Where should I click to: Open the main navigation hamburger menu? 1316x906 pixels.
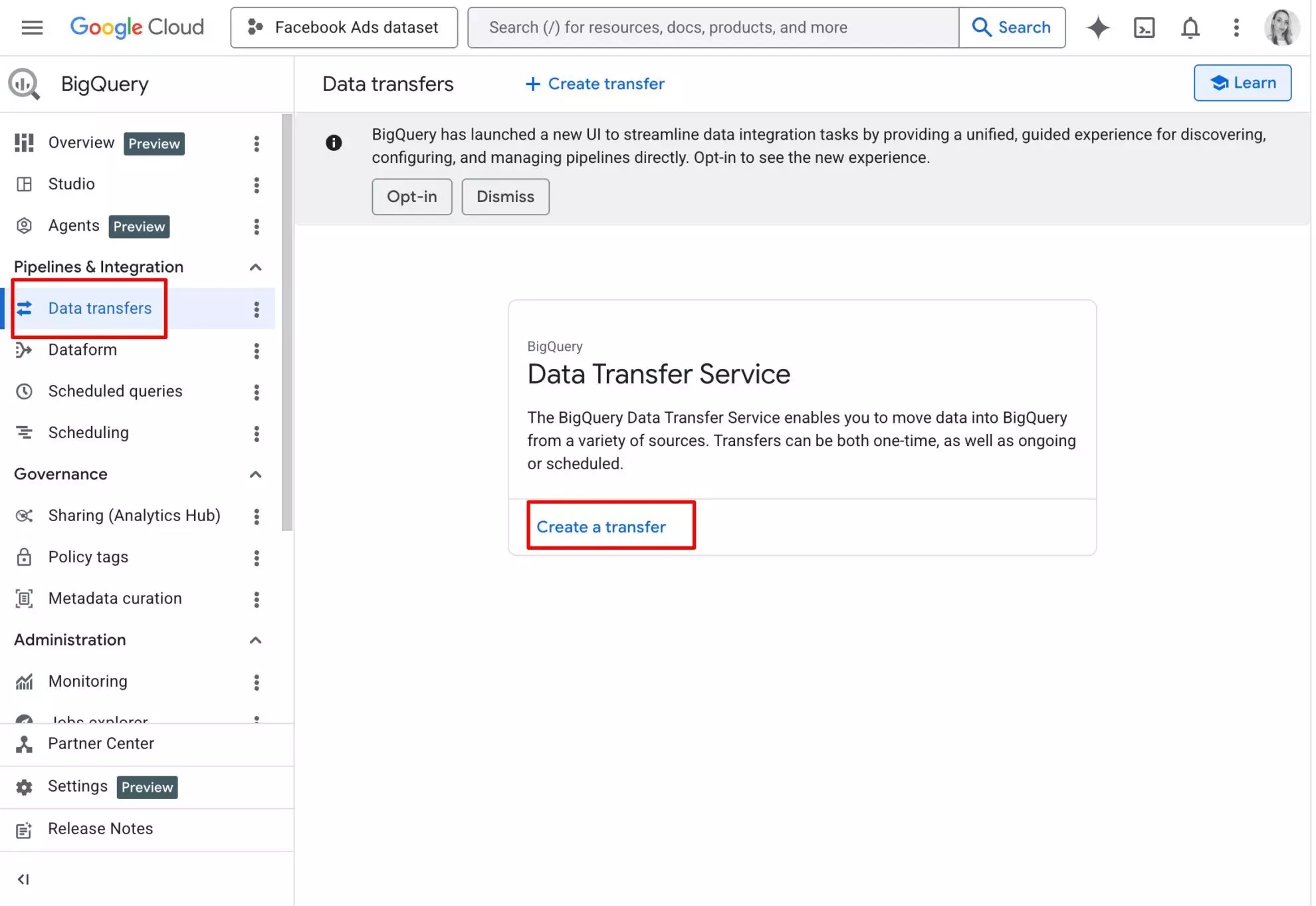tap(32, 27)
